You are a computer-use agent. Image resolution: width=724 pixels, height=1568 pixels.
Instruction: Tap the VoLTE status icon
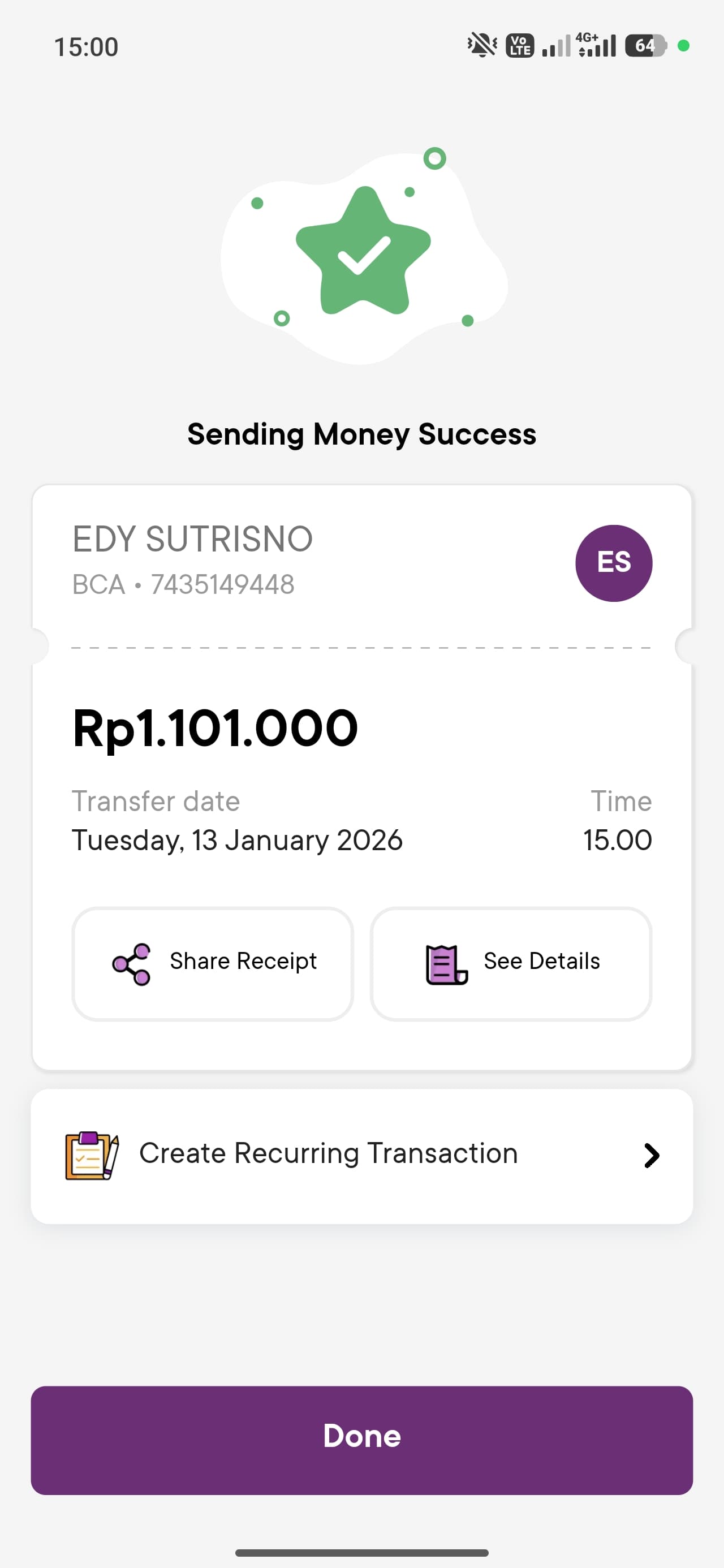519,46
